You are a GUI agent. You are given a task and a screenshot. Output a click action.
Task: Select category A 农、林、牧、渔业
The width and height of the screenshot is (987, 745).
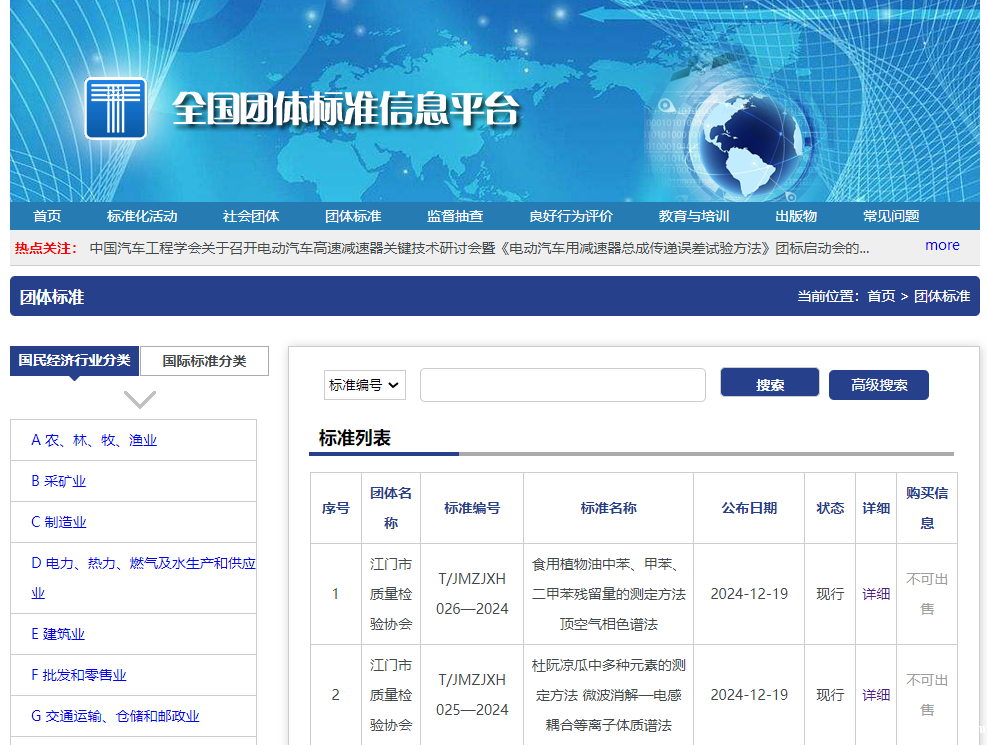click(x=94, y=440)
